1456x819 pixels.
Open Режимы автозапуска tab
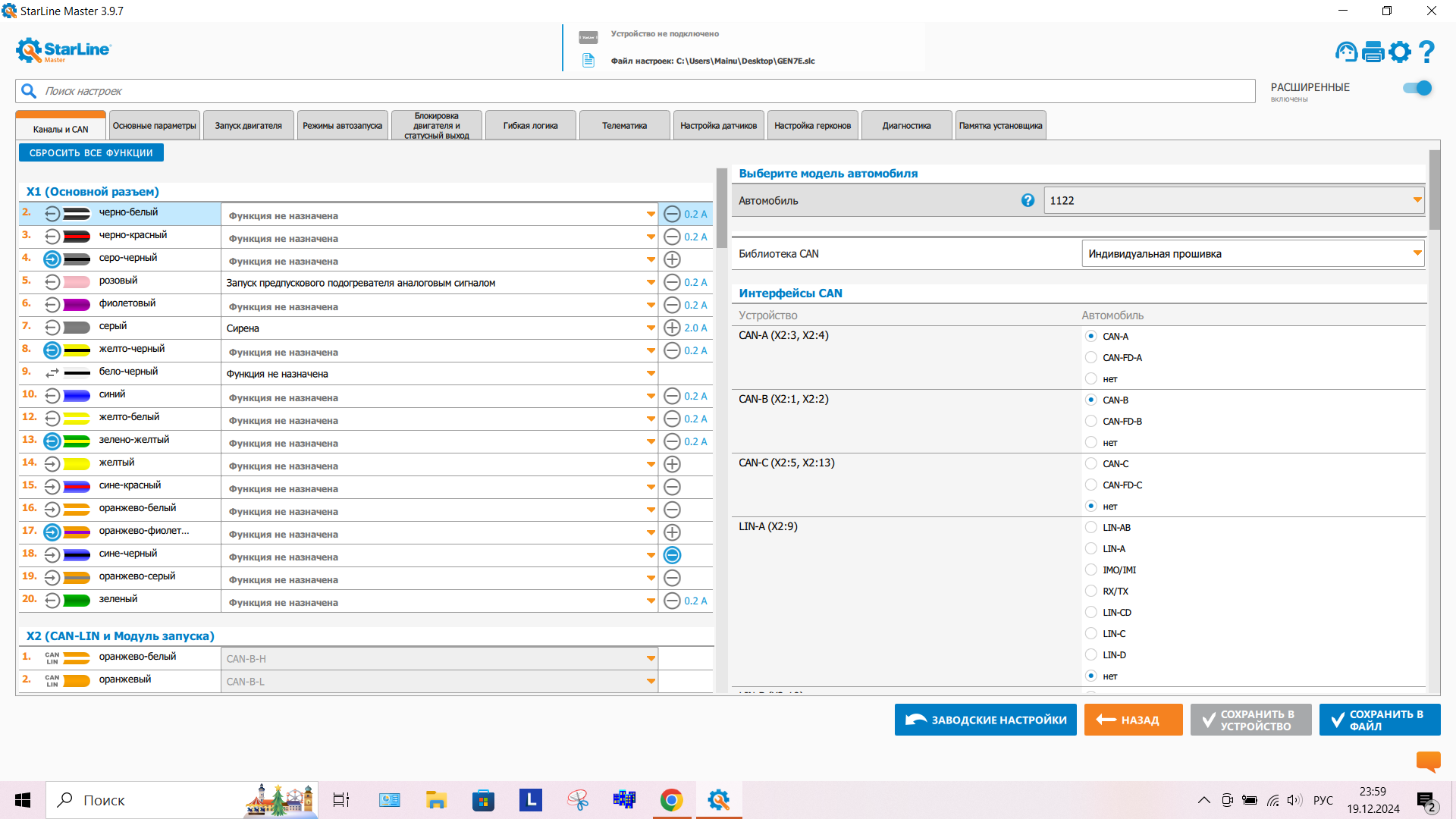[x=342, y=126]
